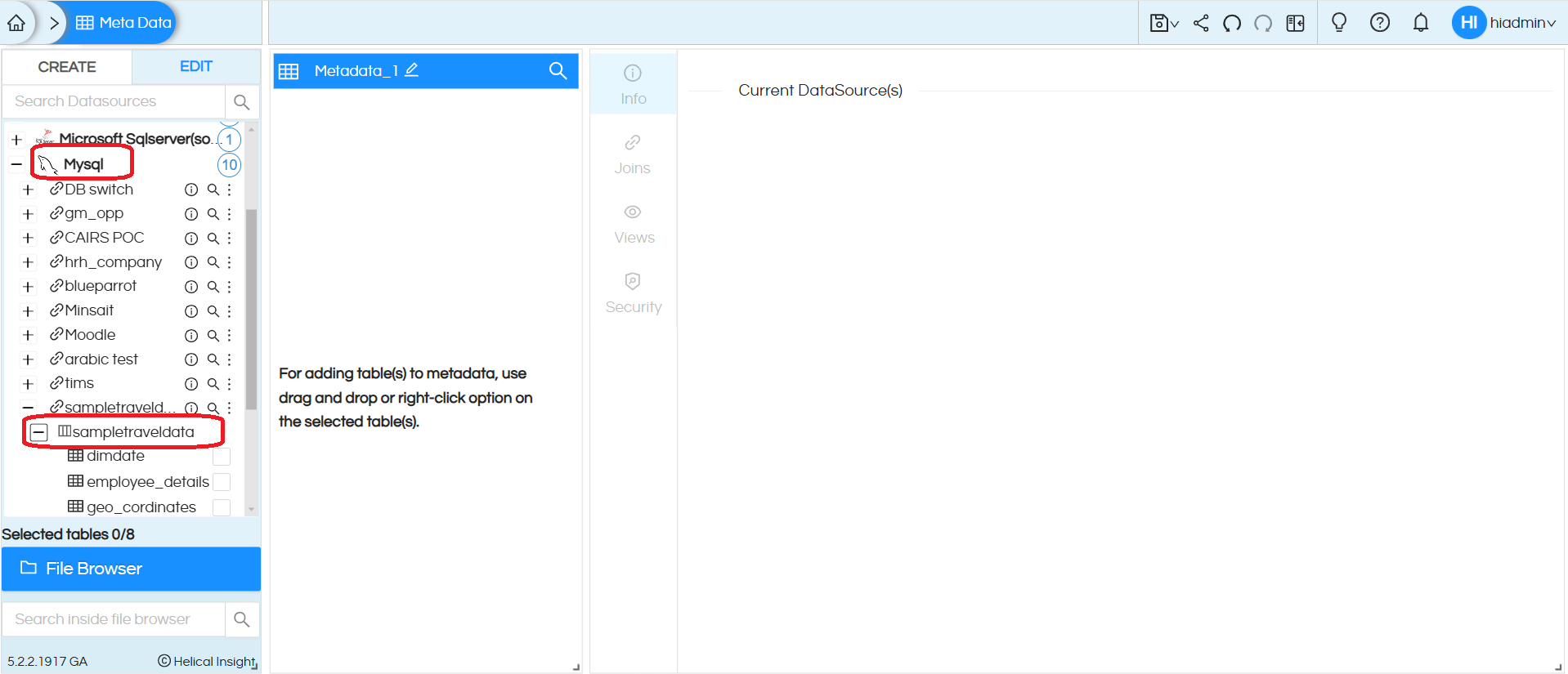
Task: Open the Joins section
Action: pos(633,154)
